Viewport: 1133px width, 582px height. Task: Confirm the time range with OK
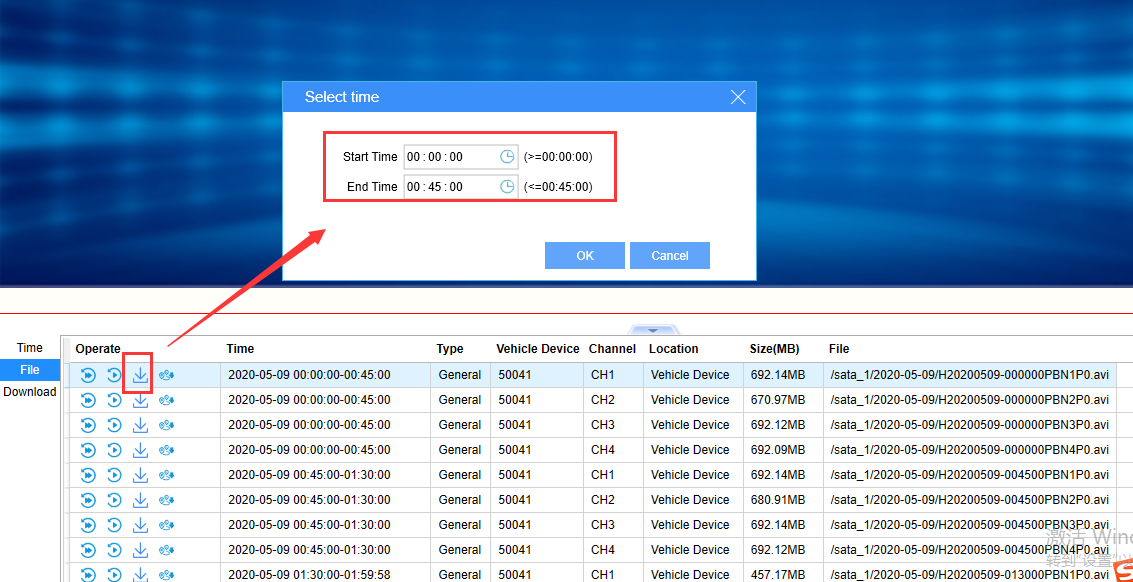coord(585,256)
